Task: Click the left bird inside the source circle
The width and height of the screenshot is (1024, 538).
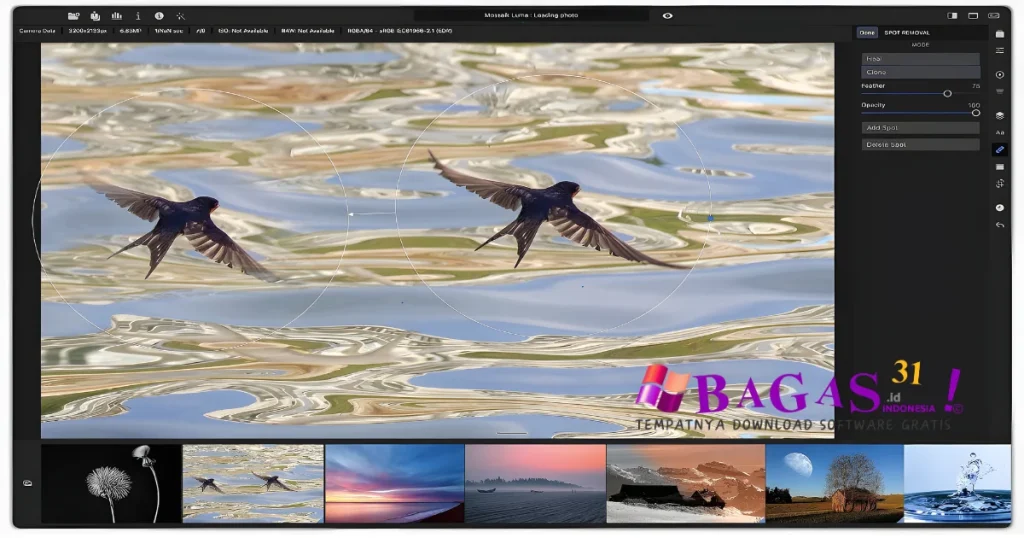Action: tap(184, 224)
